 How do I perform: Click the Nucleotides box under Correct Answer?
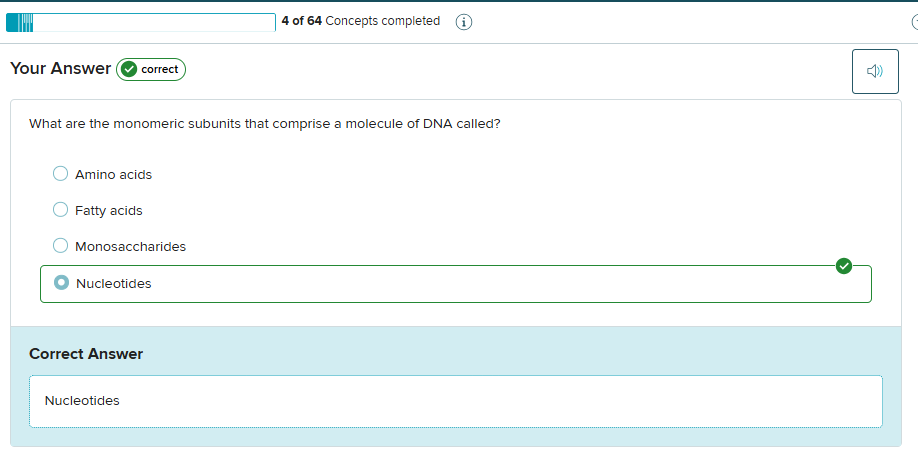pos(456,401)
